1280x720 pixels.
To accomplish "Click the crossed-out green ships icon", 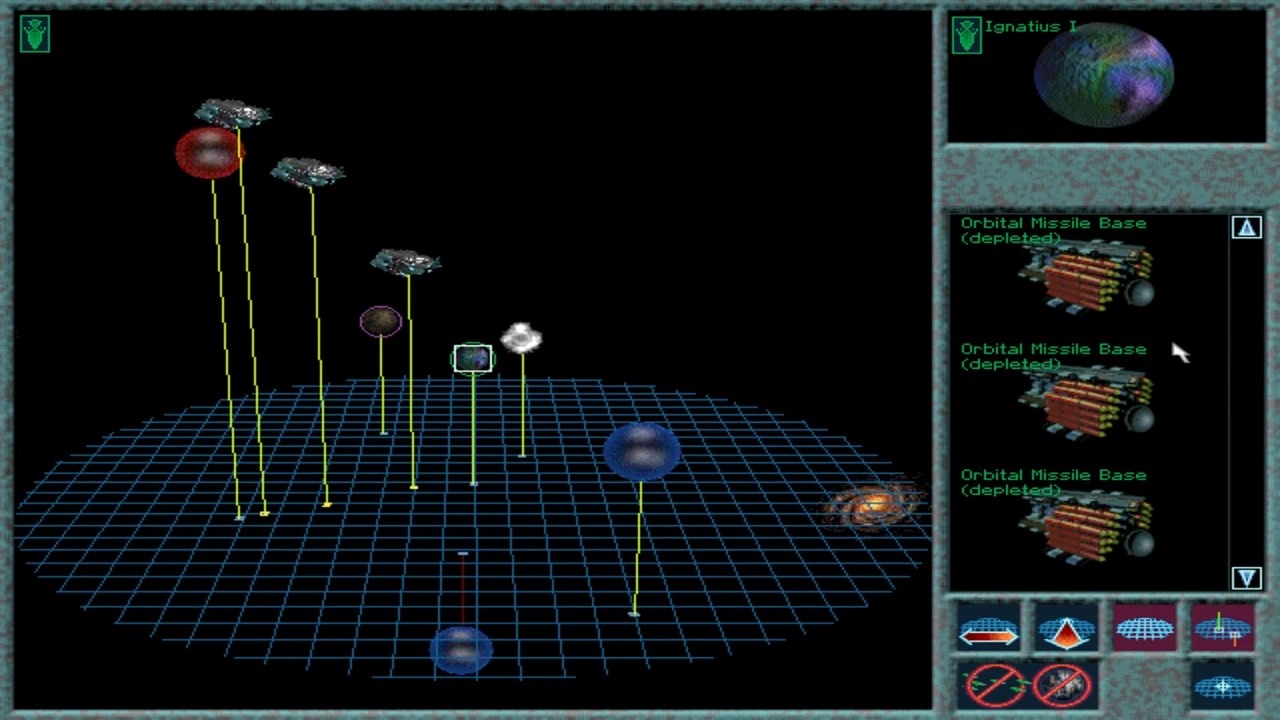I will pyautogui.click(x=993, y=685).
